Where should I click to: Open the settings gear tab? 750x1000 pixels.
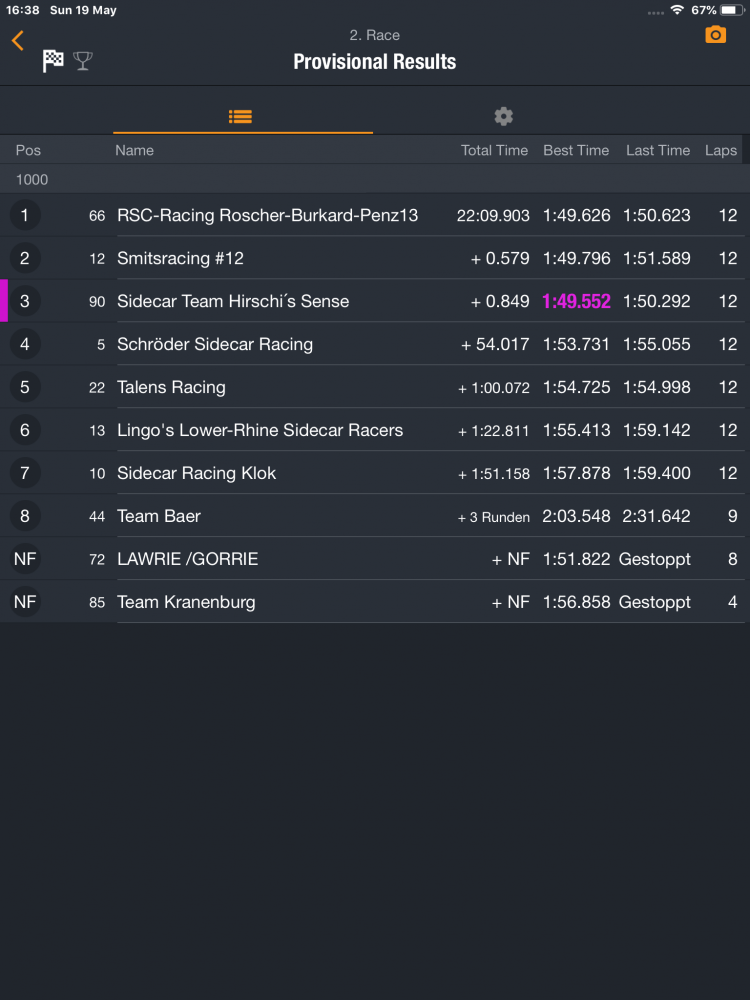[503, 116]
